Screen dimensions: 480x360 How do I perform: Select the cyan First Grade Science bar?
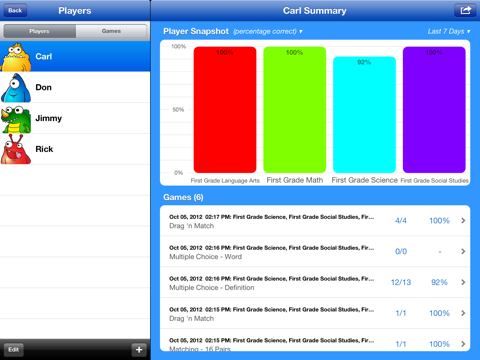point(364,115)
